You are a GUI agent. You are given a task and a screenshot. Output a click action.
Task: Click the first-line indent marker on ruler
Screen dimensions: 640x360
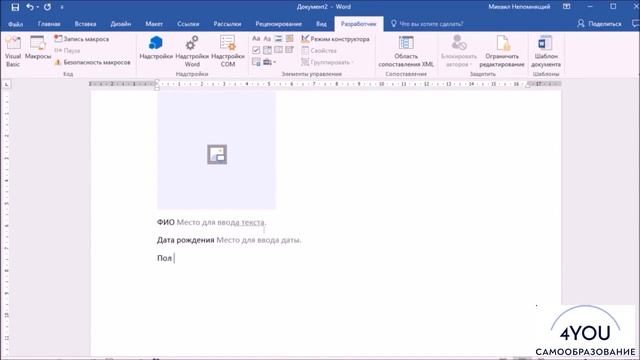[157, 81]
